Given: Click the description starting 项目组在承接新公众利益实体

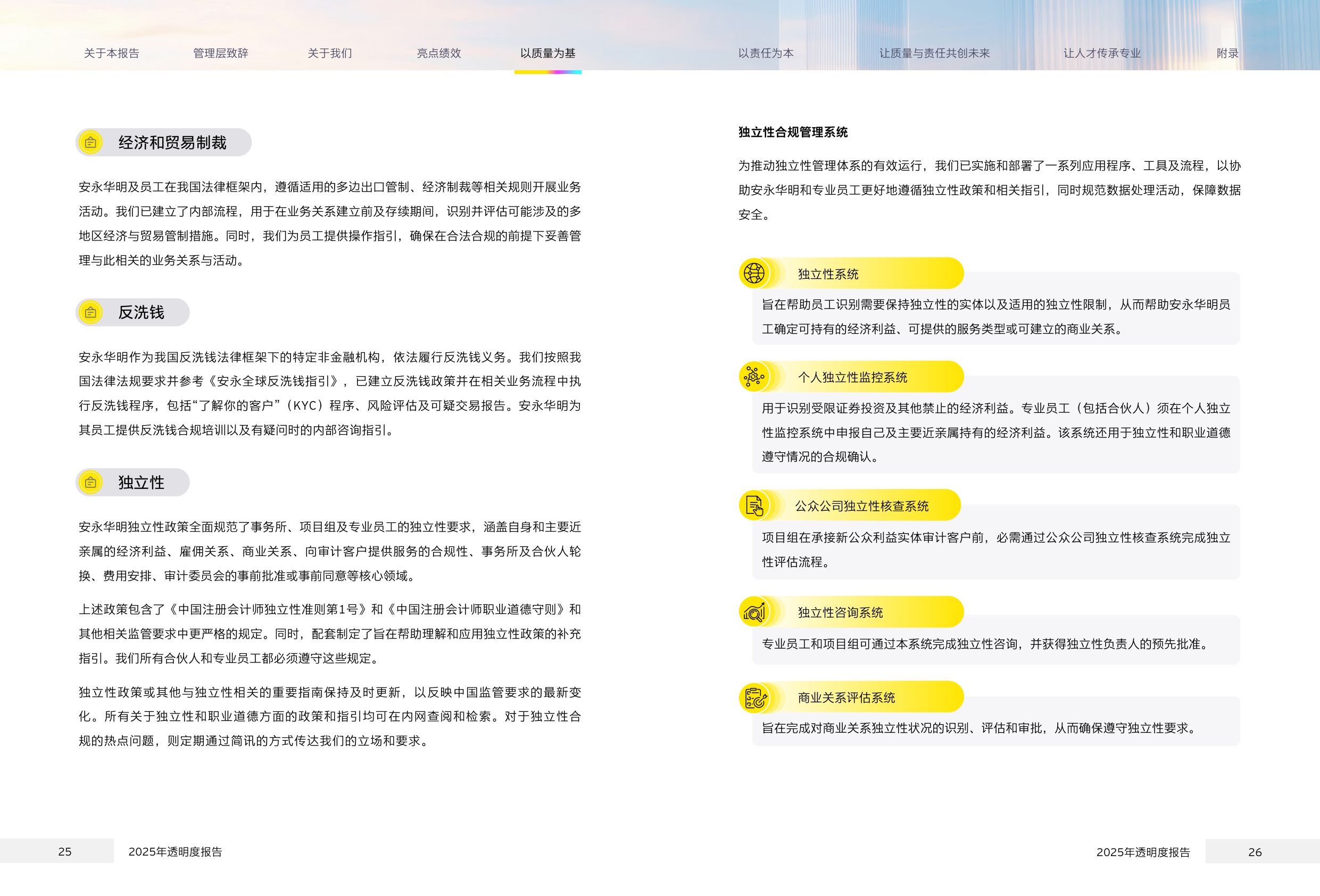Looking at the screenshot, I should pyautogui.click(x=996, y=550).
